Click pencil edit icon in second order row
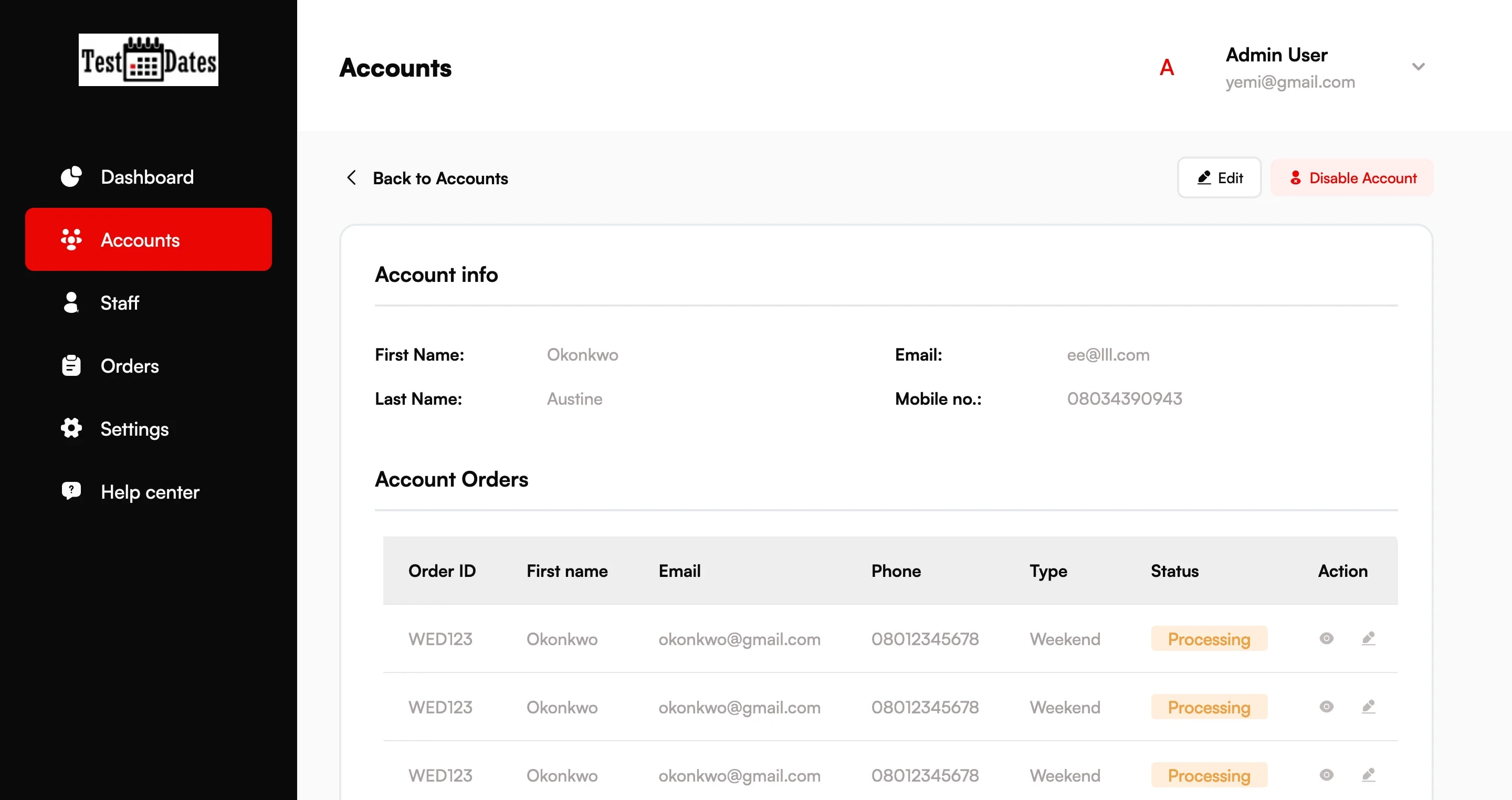 click(x=1368, y=707)
